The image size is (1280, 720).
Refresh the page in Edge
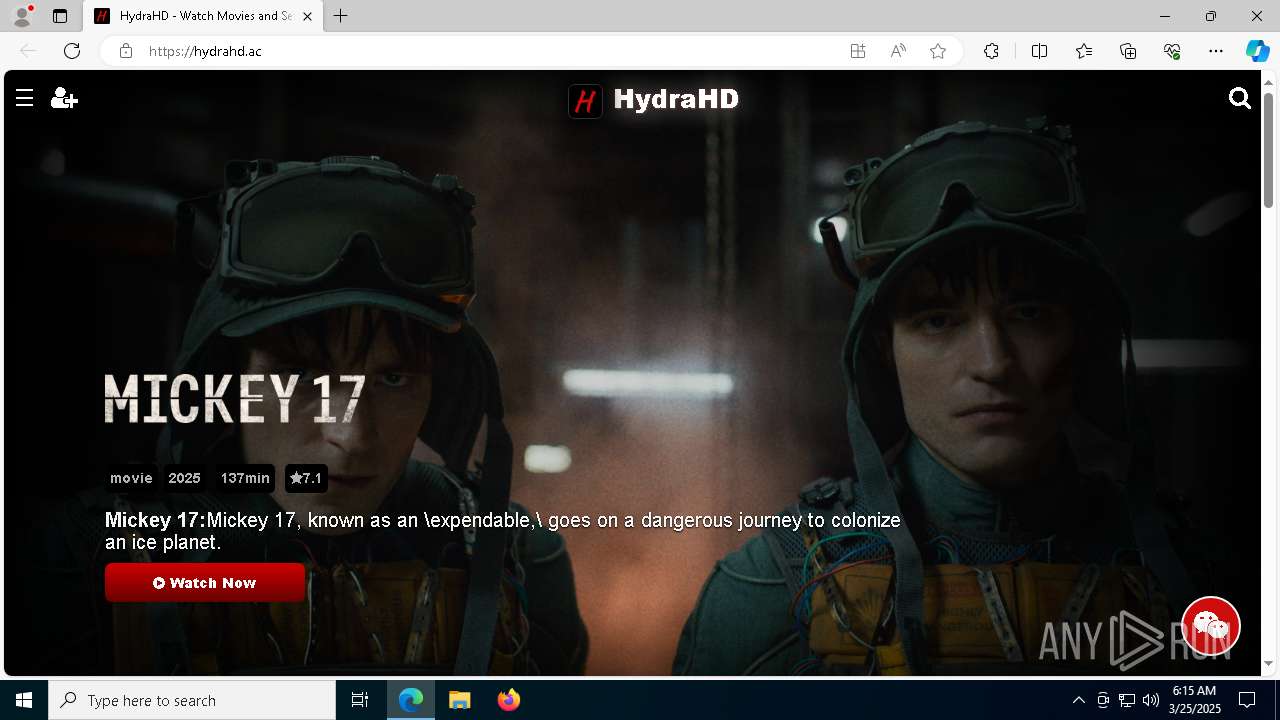(72, 51)
